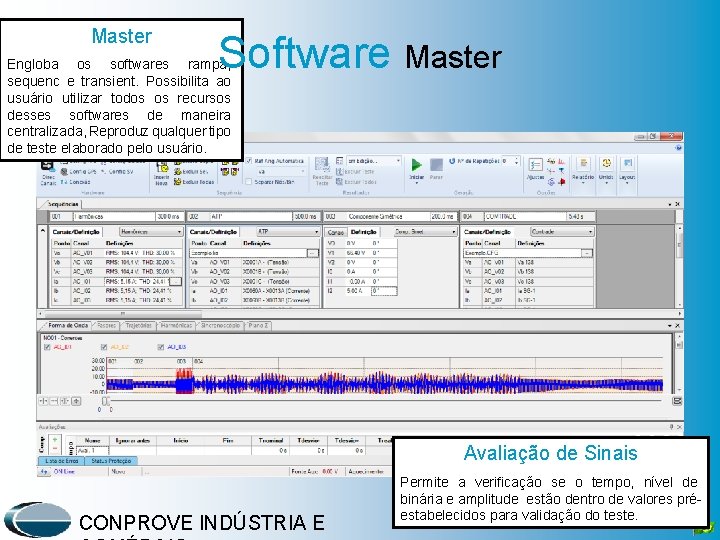Click the Direc Canais hardware icon
This screenshot has height=540, width=720.
46,166
